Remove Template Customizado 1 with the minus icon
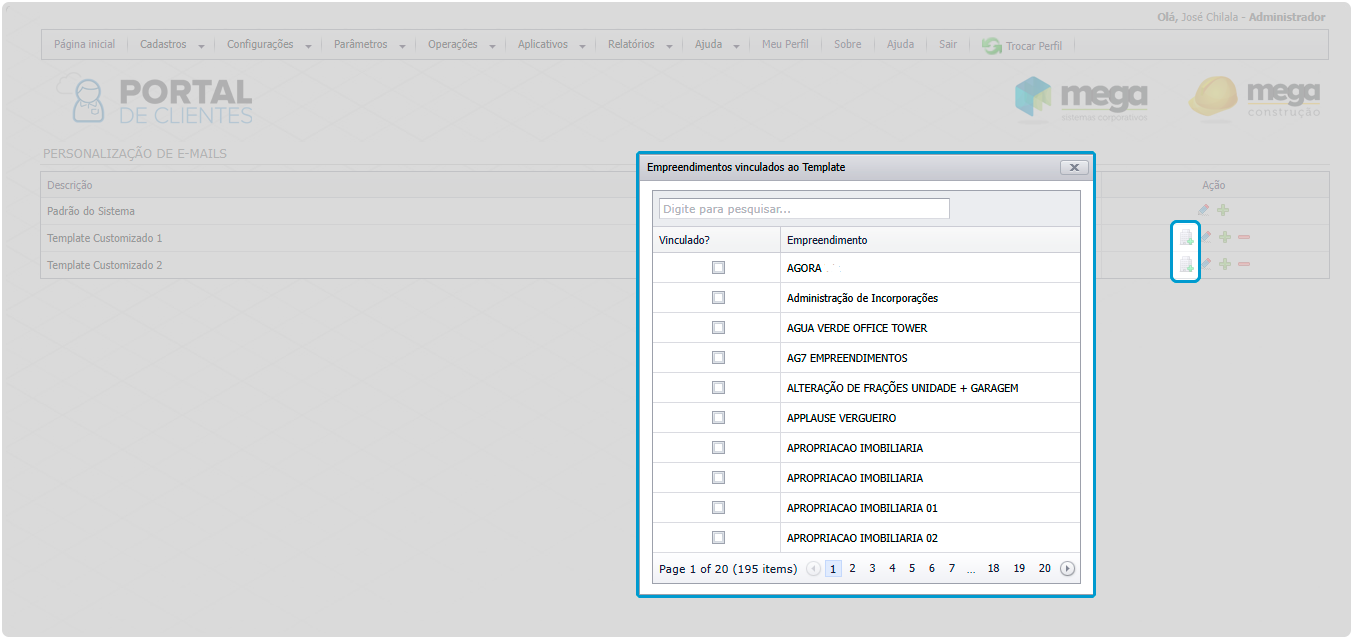1353x639 pixels. tap(1244, 238)
